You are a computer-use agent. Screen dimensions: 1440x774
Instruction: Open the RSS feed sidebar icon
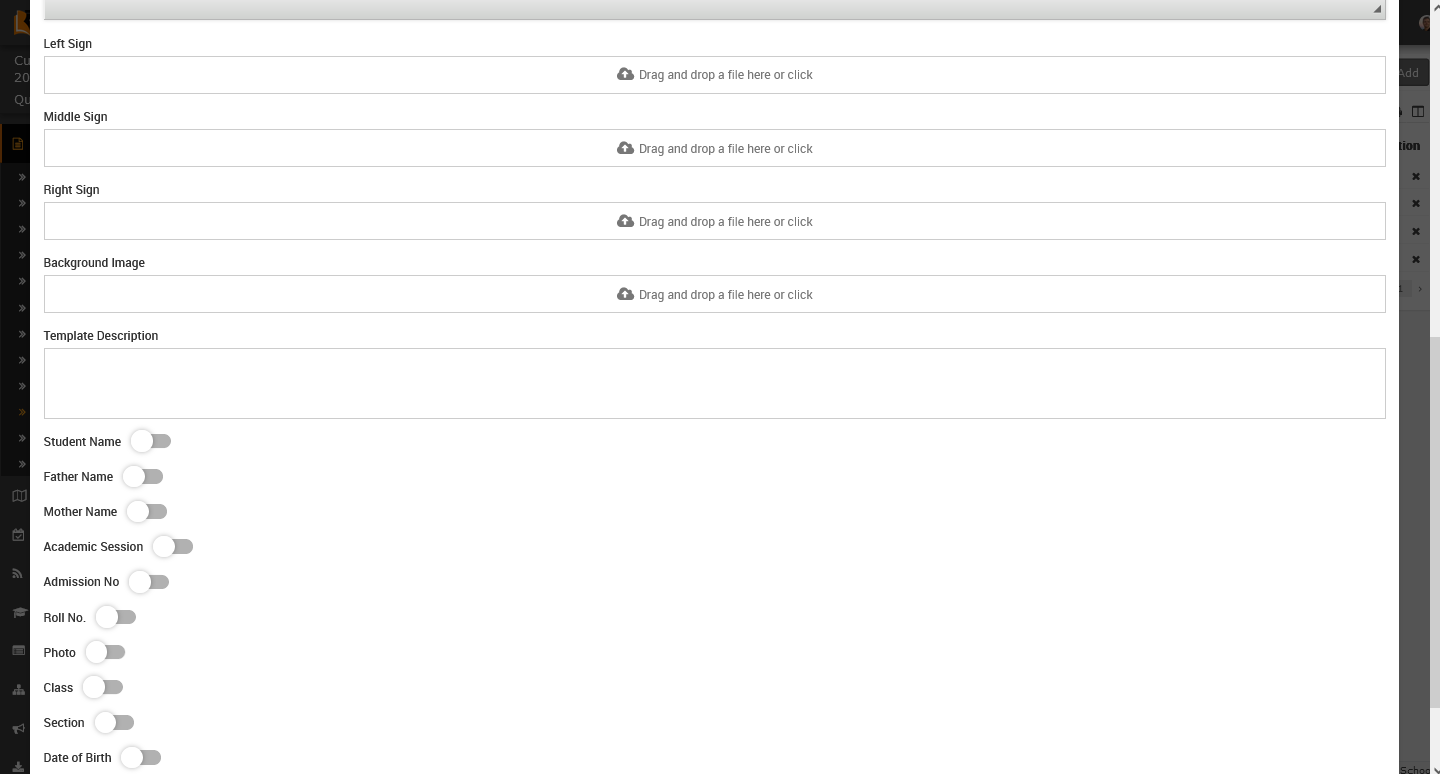(18, 573)
